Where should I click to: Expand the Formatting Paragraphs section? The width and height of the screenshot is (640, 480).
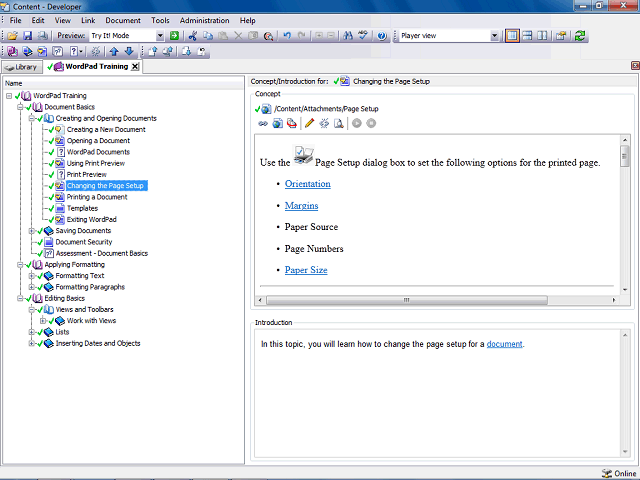(x=31, y=287)
